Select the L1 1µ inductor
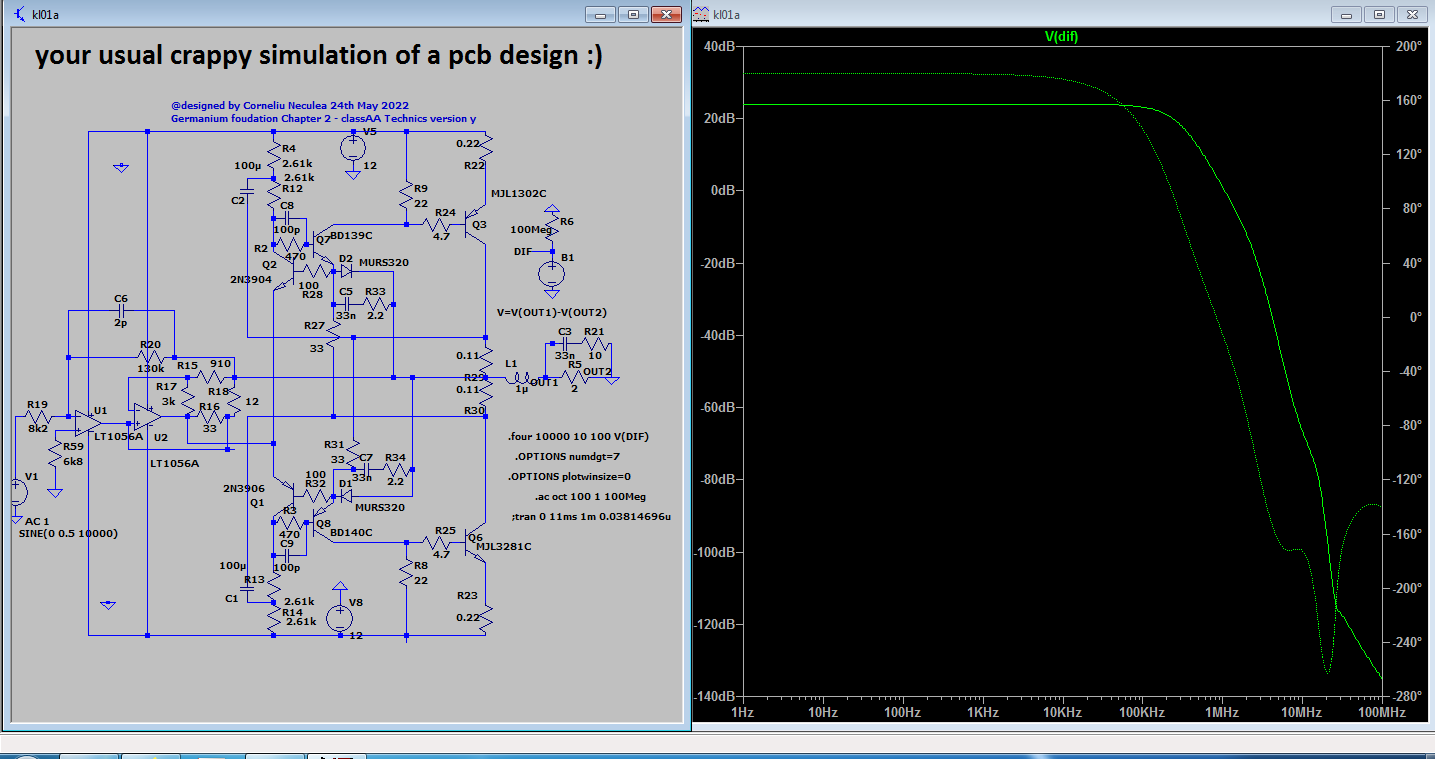The image size is (1435, 759). coord(517,378)
